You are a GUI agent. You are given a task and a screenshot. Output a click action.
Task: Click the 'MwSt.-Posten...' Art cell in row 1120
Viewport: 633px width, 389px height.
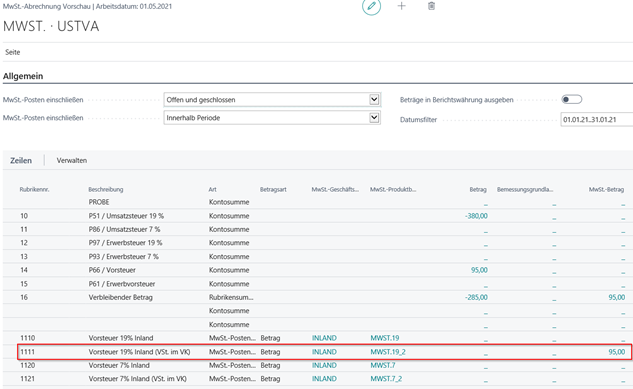[x=232, y=365]
